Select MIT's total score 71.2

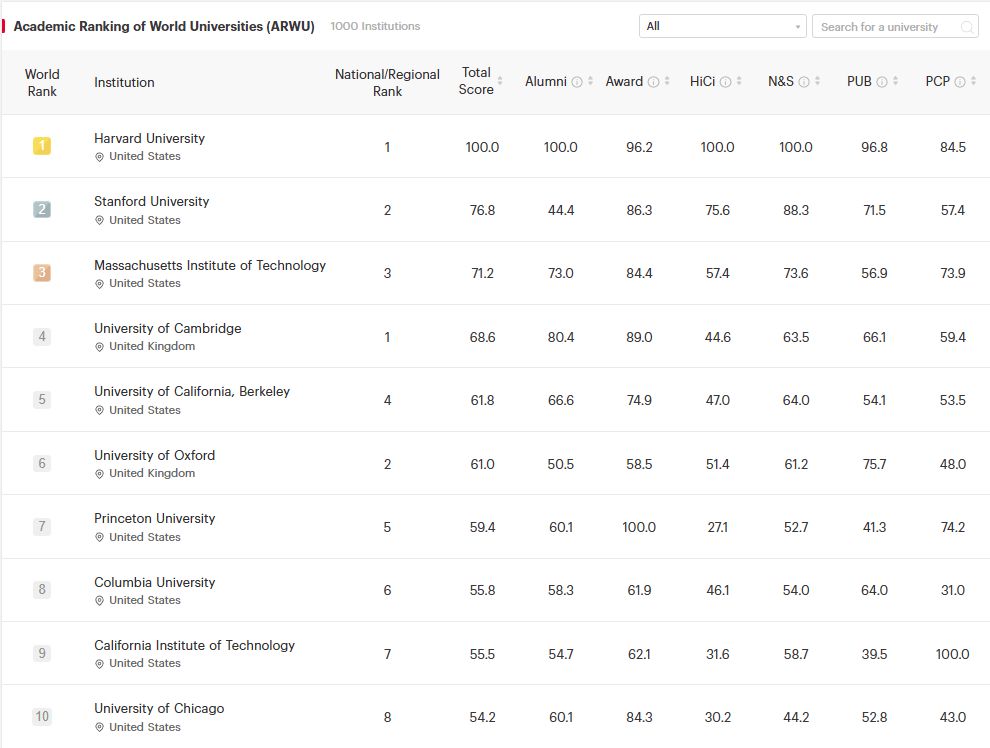[x=482, y=273]
